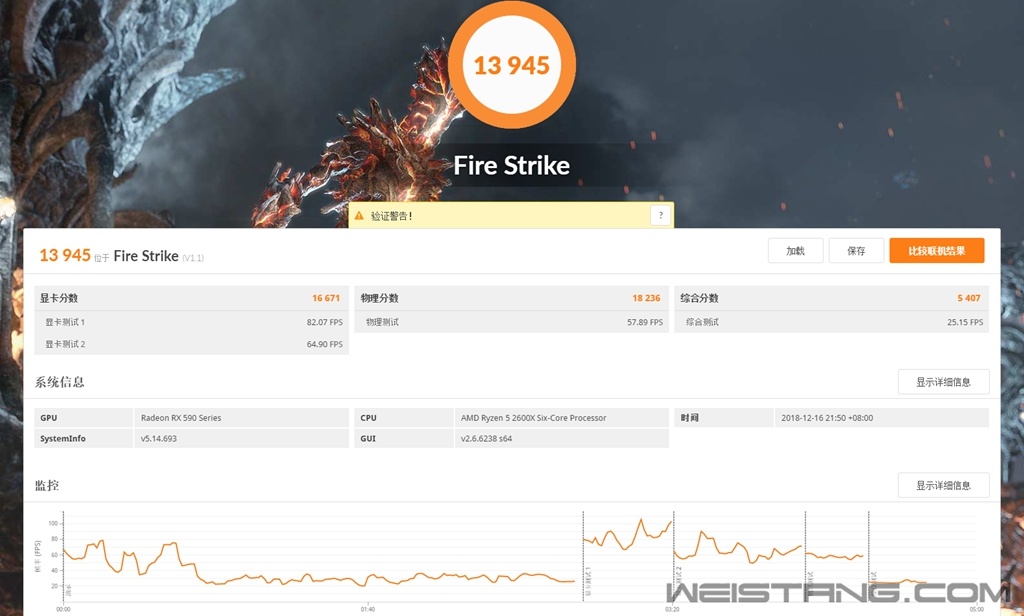
Task: Click the 监控 section heading
Action: tap(47, 485)
